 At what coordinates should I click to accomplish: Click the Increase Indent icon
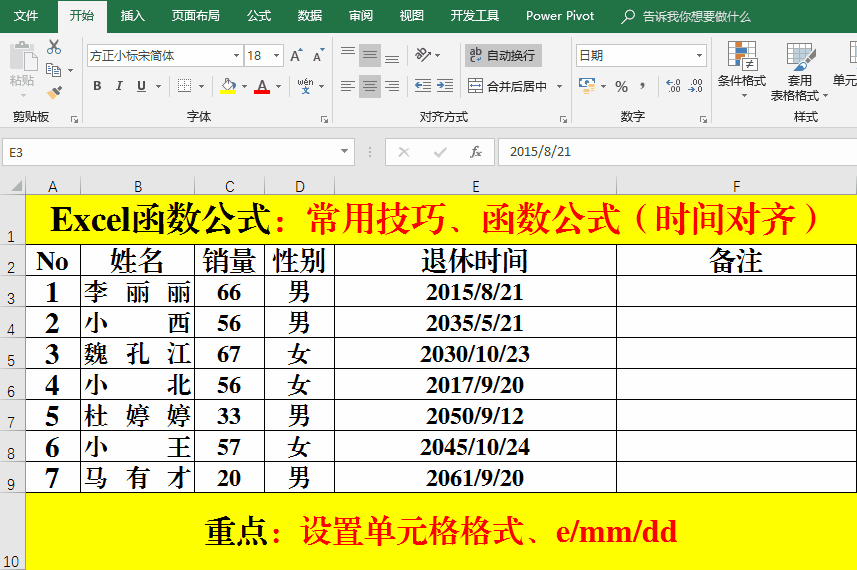(x=445, y=87)
